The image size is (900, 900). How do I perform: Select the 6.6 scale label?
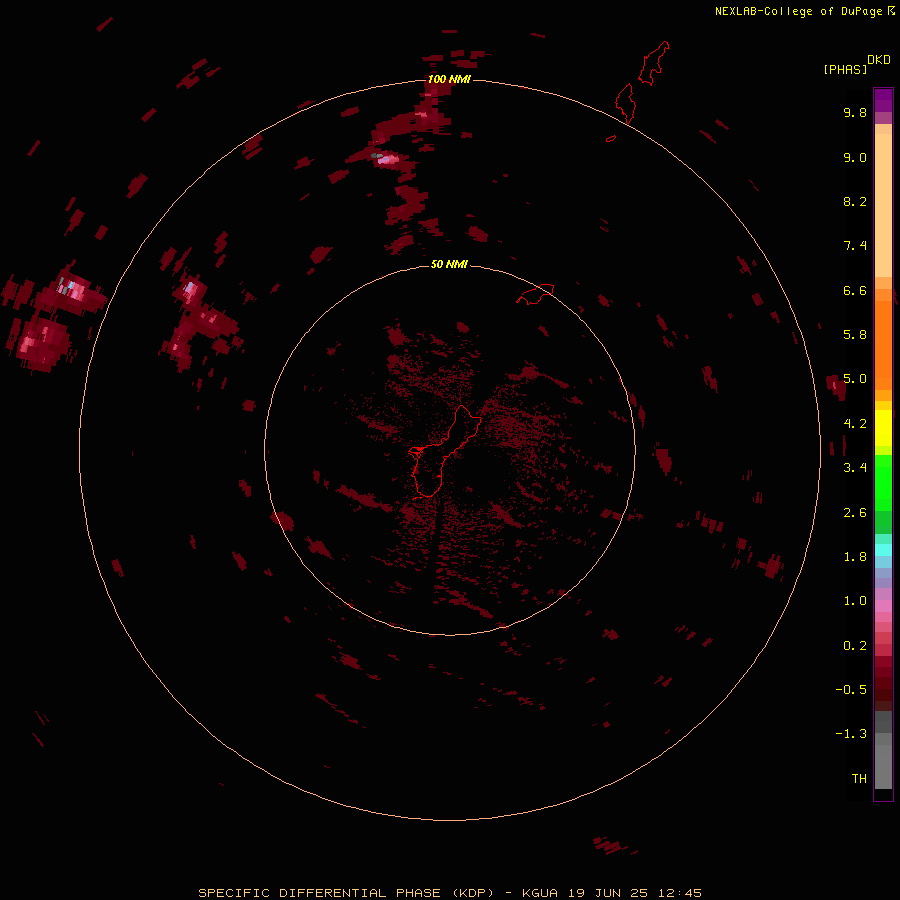click(x=855, y=290)
